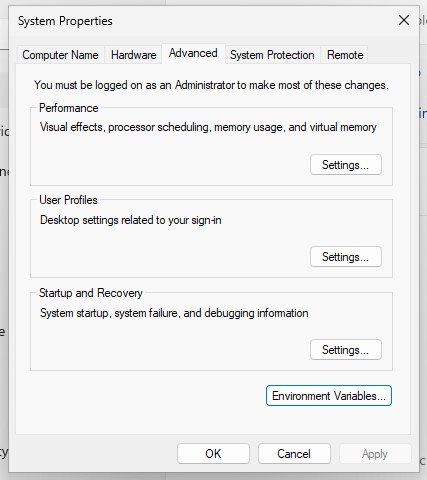Viewport: 427px width, 480px height.
Task: Switch to the Computer Name tab
Action: [x=60, y=55]
